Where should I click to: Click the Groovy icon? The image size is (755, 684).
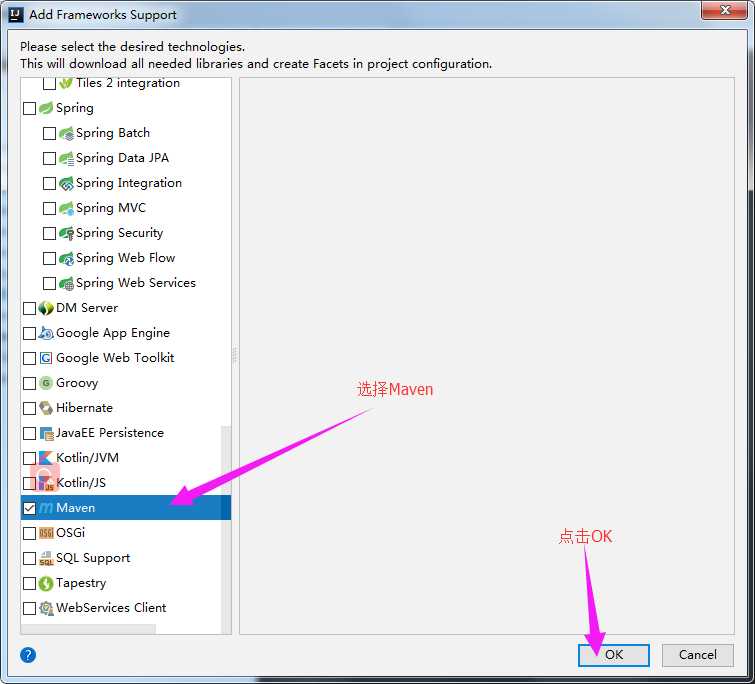coord(46,383)
